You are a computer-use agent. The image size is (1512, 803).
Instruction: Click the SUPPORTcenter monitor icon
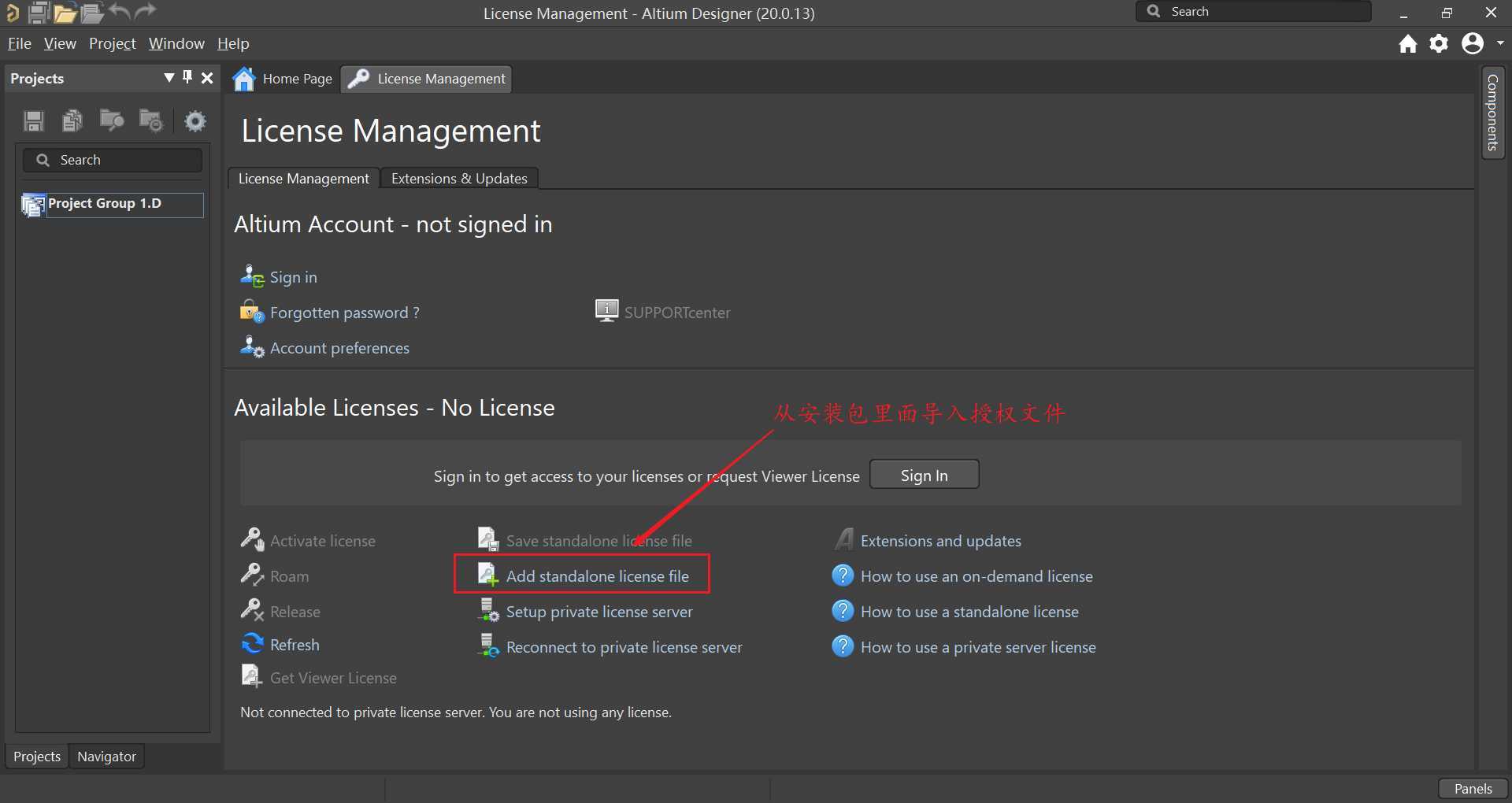pyautogui.click(x=606, y=311)
